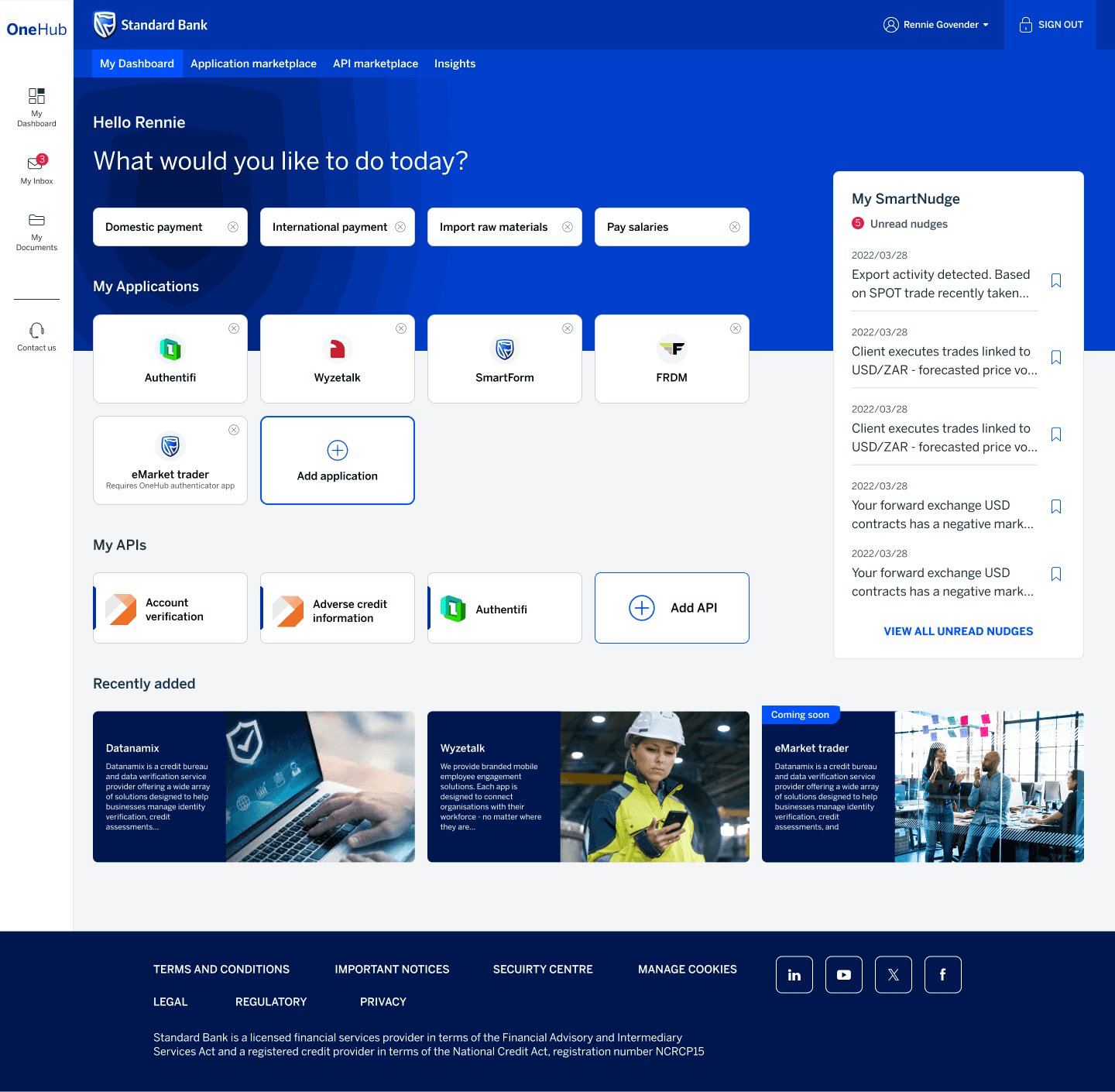Remove the International payment shortcut
This screenshot has height=1092, width=1115.
[x=400, y=227]
